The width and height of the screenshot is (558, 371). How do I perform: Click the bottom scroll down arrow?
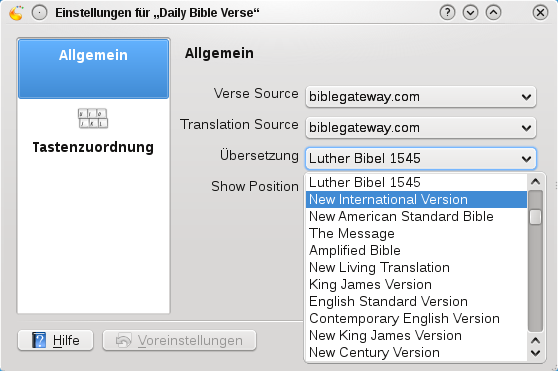pyautogui.click(x=535, y=353)
